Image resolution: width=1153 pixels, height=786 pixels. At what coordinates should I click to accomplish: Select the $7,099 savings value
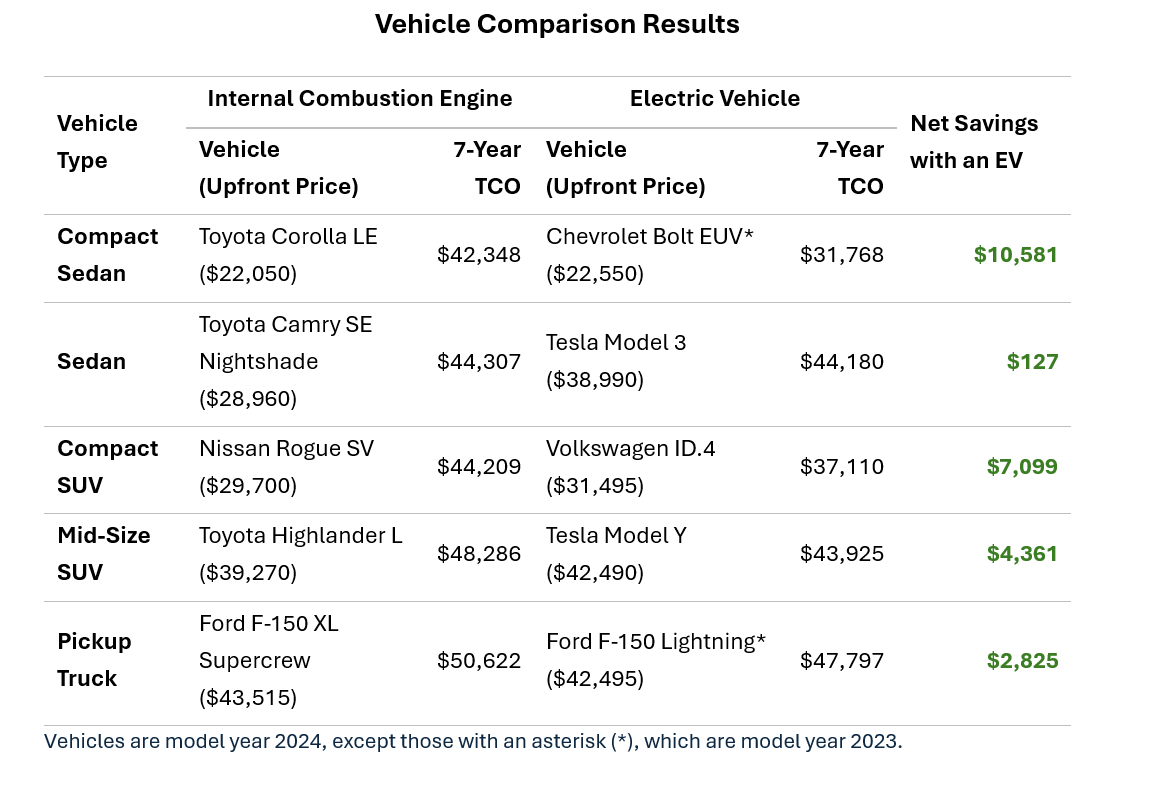point(1022,467)
